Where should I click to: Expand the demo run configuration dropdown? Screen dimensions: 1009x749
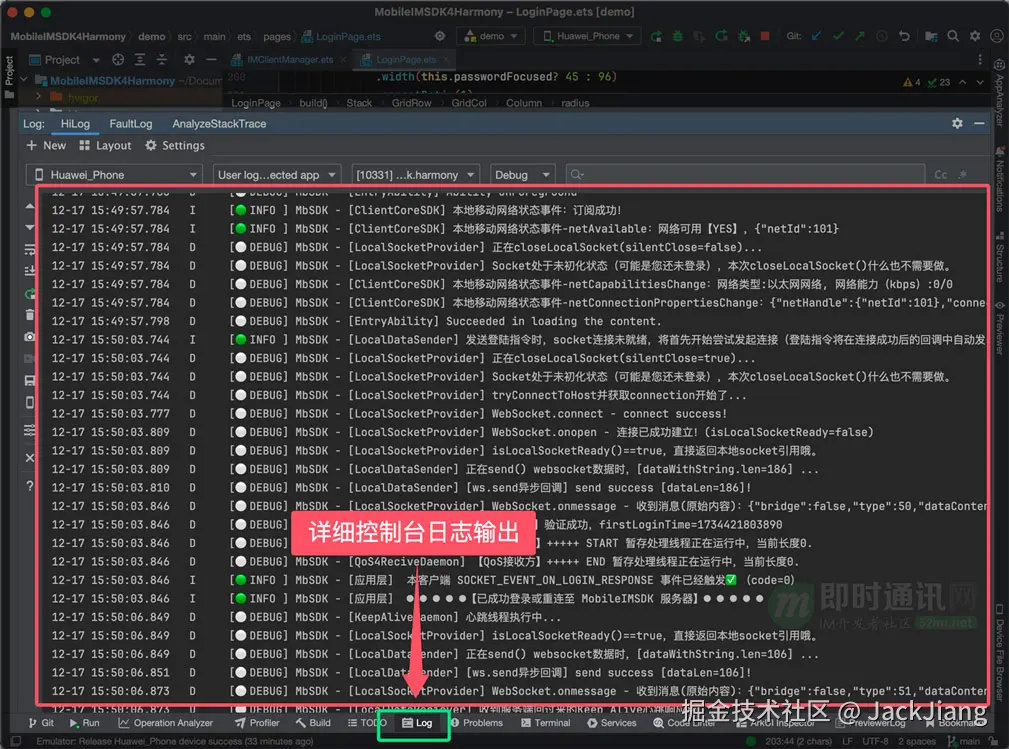(x=492, y=36)
